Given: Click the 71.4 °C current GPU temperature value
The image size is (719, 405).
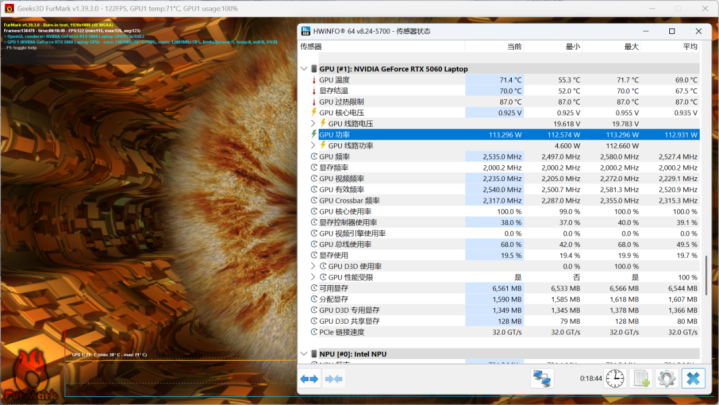Looking at the screenshot, I should 510,80.
